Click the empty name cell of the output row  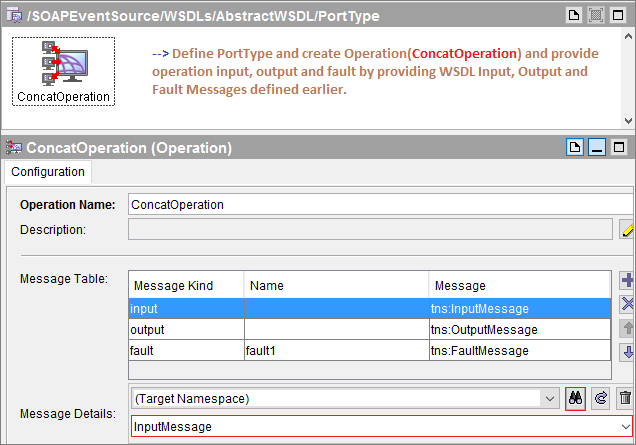click(337, 329)
